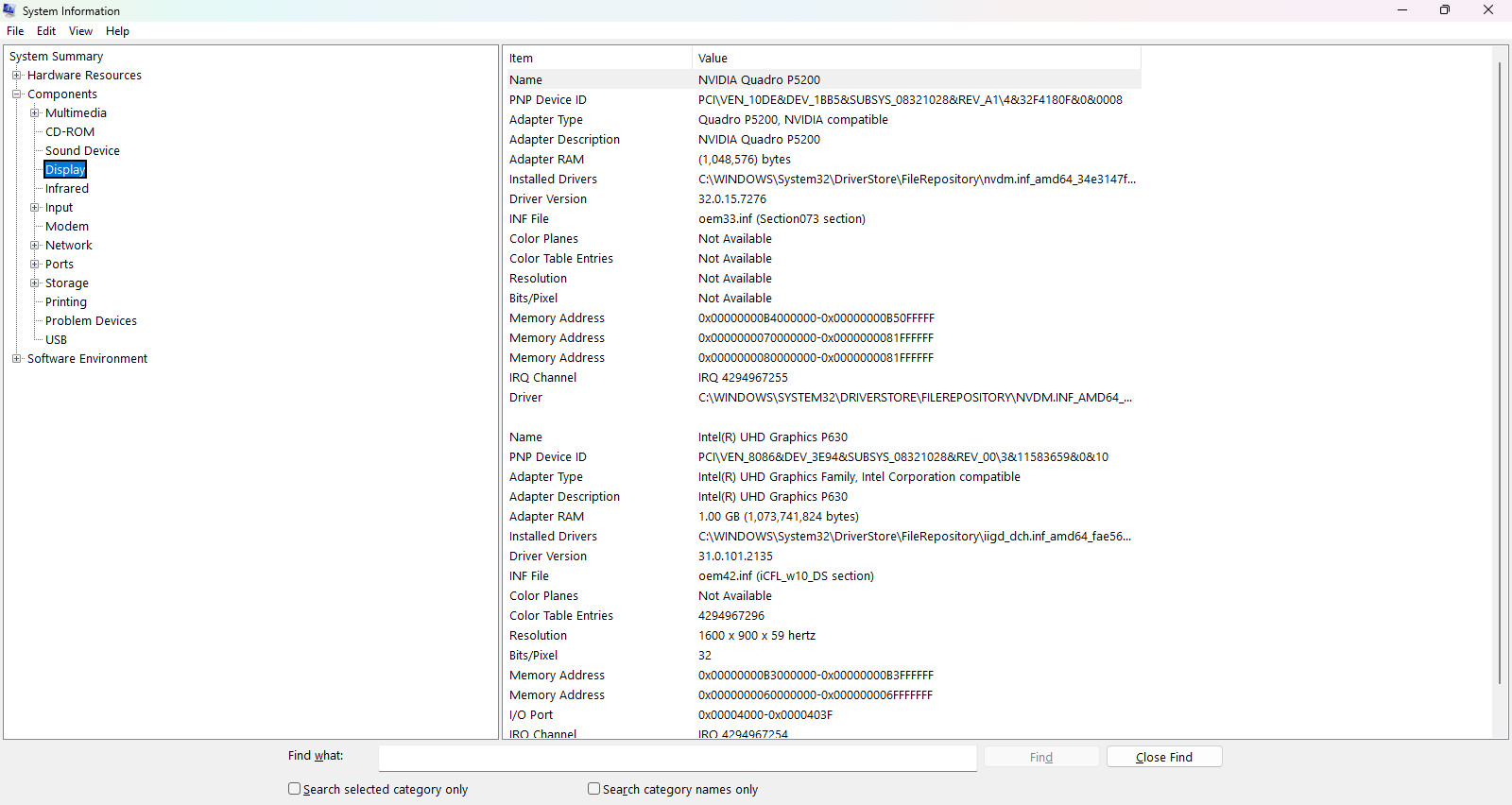Enable Search category names only checkbox
The height and width of the screenshot is (805, 1512).
coord(593,789)
